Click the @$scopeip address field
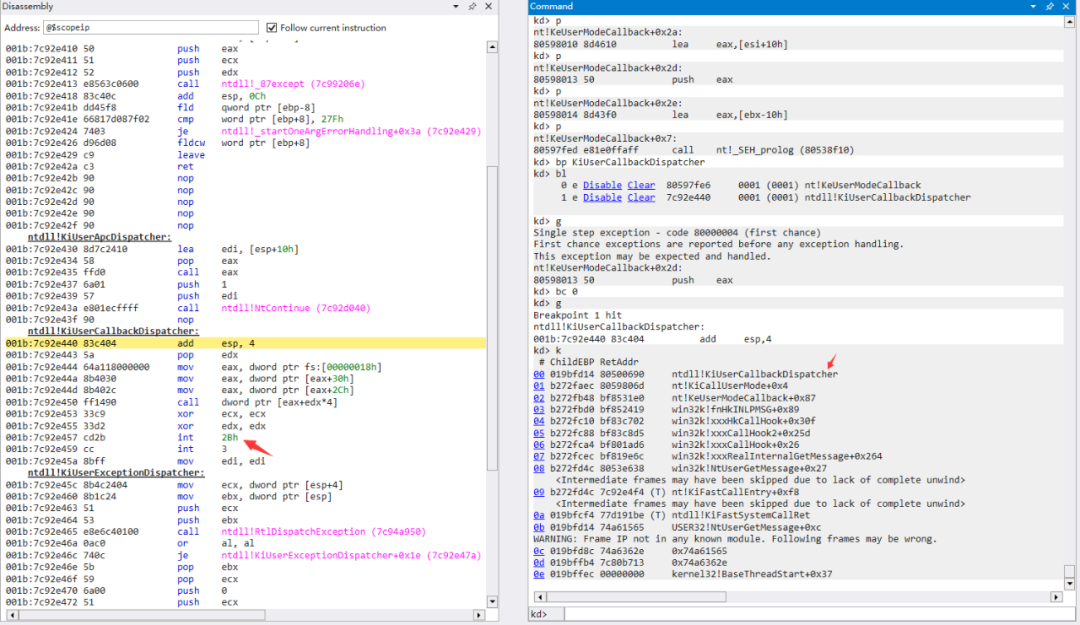This screenshot has height=625, width=1080. tap(151, 28)
